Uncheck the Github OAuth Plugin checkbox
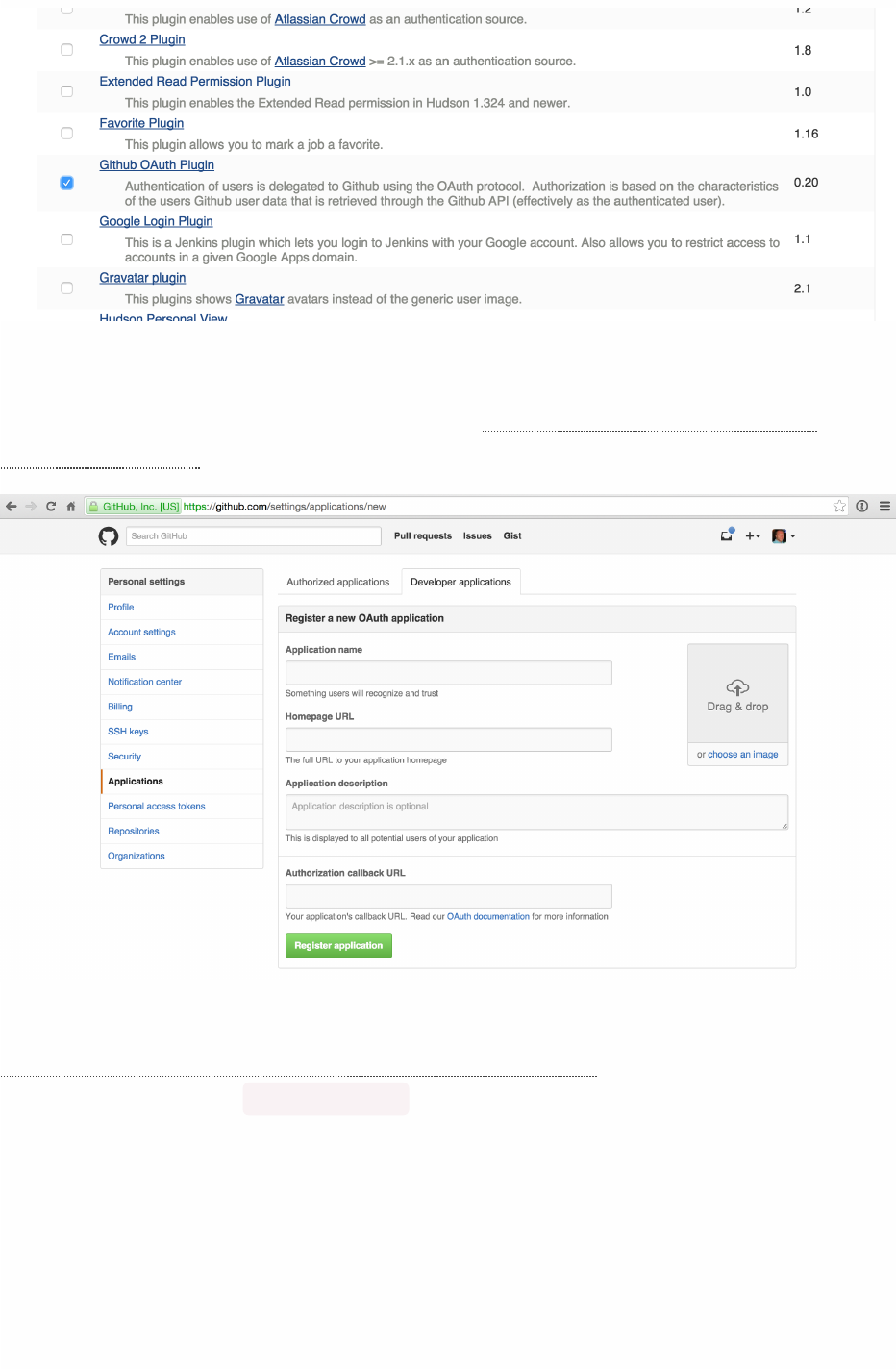 click(x=66, y=183)
